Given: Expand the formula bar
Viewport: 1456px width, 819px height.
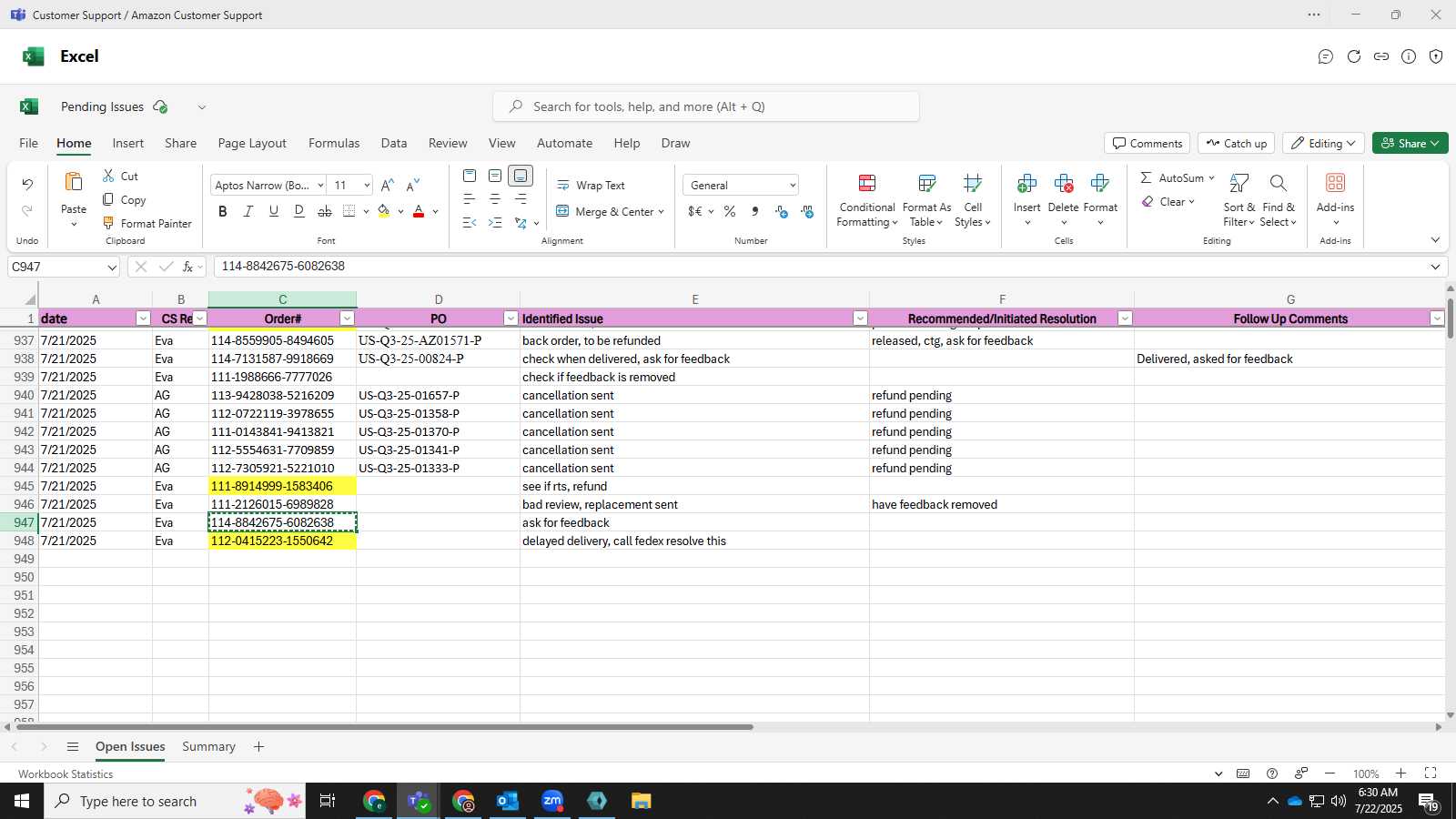Looking at the screenshot, I should tap(1435, 267).
